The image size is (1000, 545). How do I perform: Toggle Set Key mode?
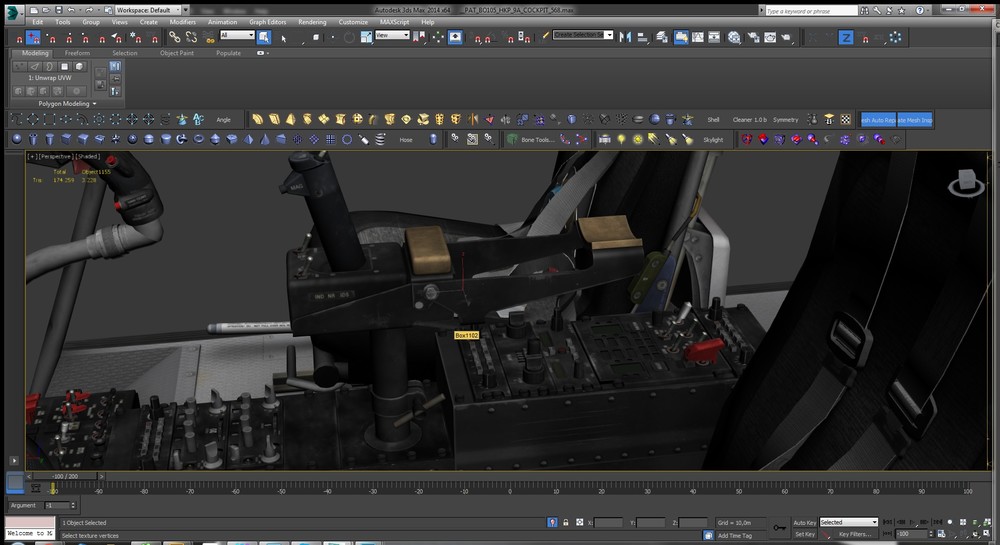point(804,534)
